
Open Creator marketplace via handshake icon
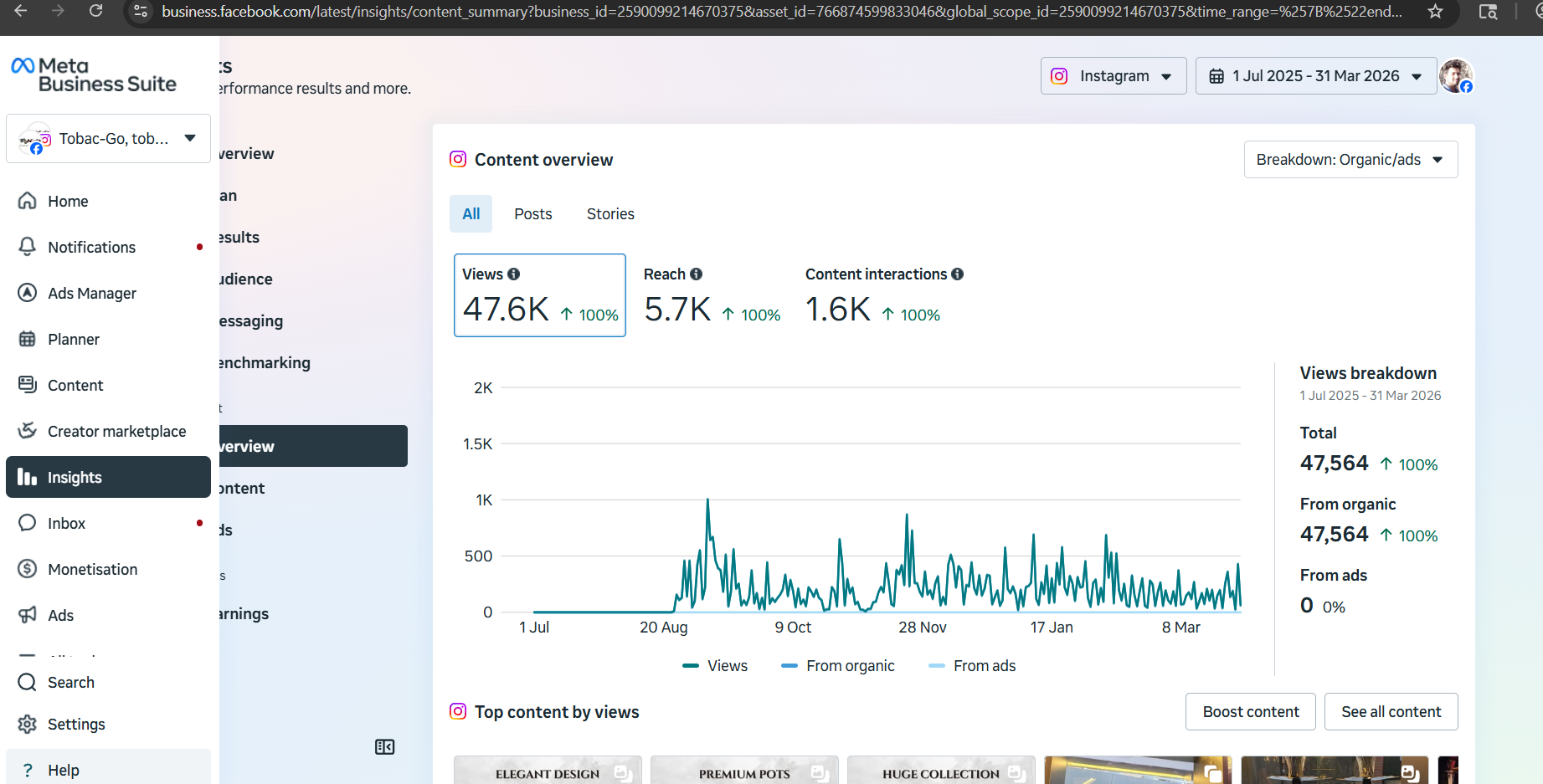coord(28,431)
